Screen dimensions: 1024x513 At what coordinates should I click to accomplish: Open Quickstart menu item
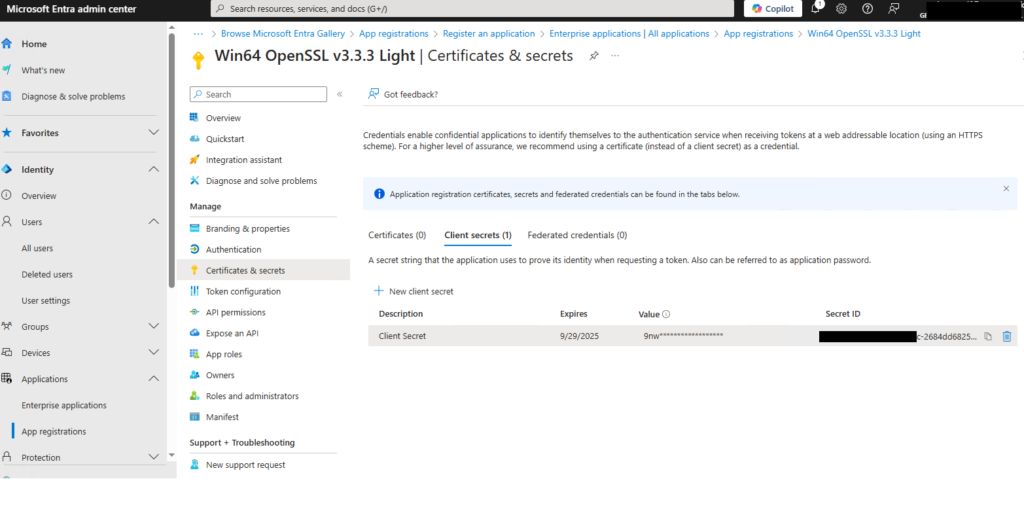pyautogui.click(x=225, y=139)
